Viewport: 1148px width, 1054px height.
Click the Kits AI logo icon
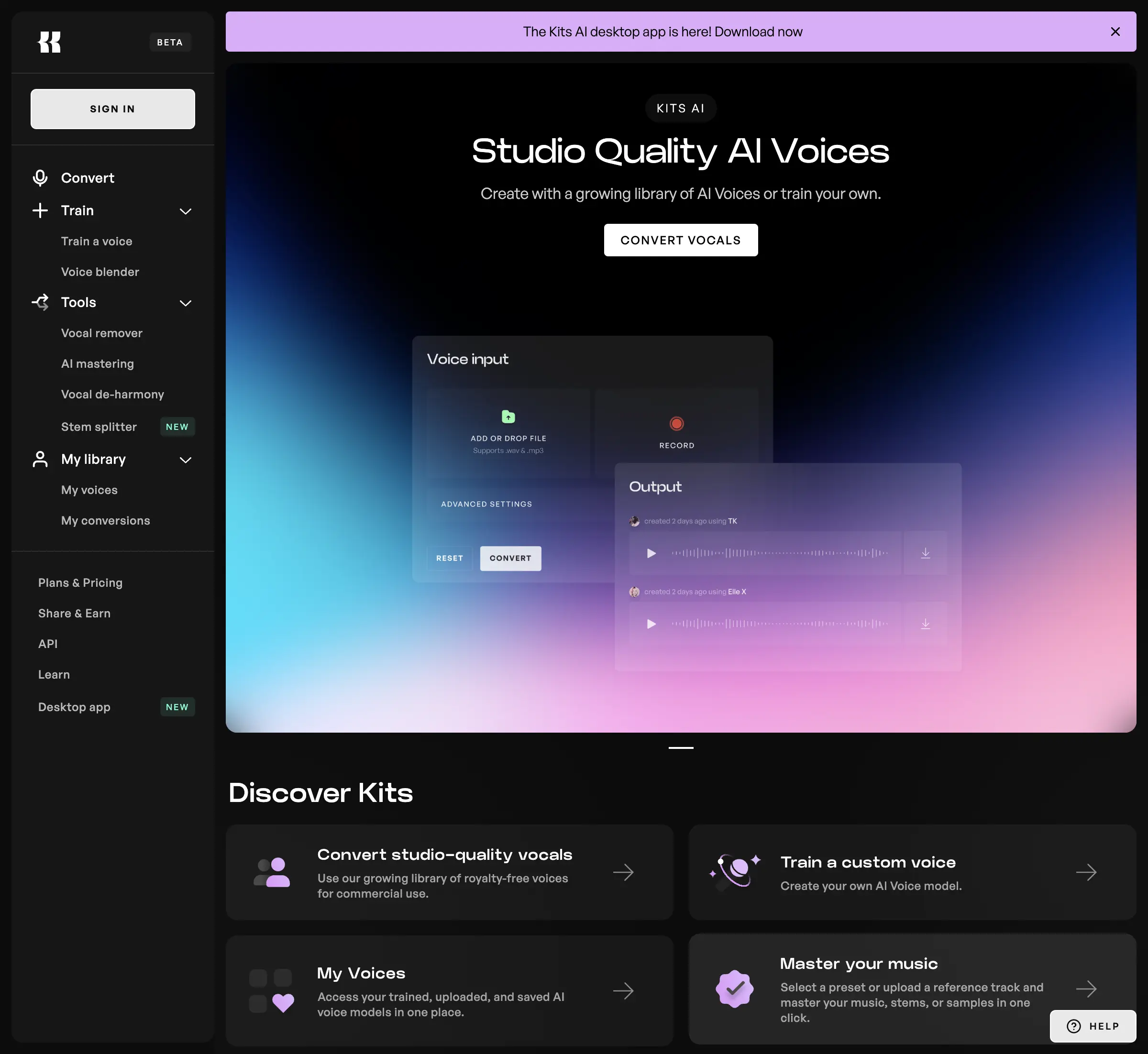click(49, 42)
